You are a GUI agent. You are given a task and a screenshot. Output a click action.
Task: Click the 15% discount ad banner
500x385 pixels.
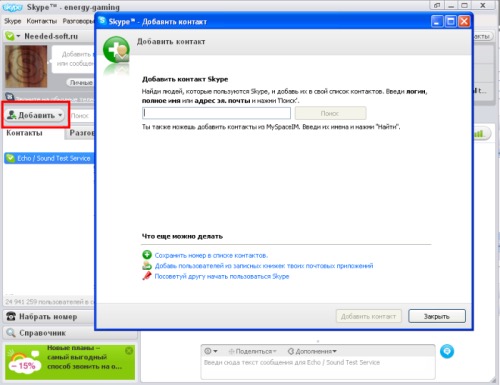click(70, 362)
